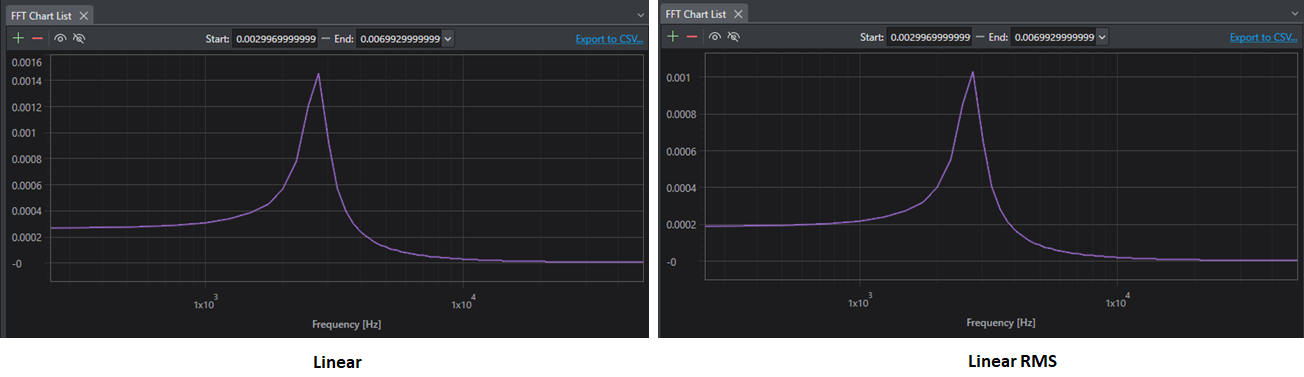Close the FFT Chart List tab in the Linear panel
This screenshot has width=1304, height=377.
pos(84,15)
